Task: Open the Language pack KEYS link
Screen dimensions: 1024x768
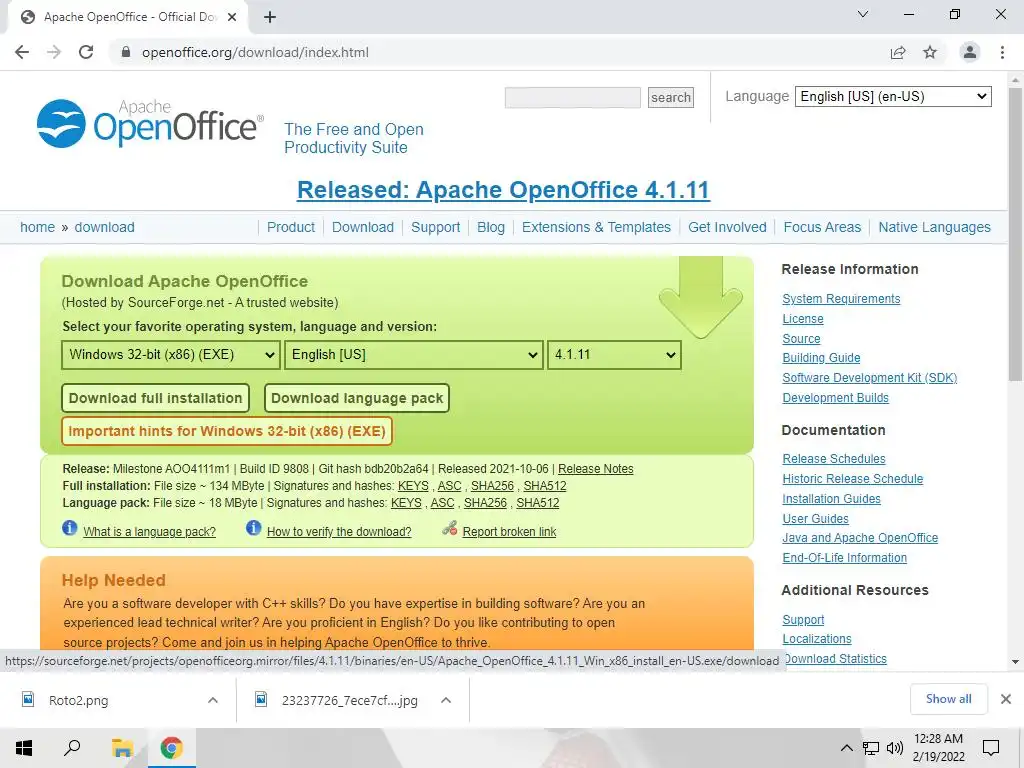Action: [x=406, y=503]
